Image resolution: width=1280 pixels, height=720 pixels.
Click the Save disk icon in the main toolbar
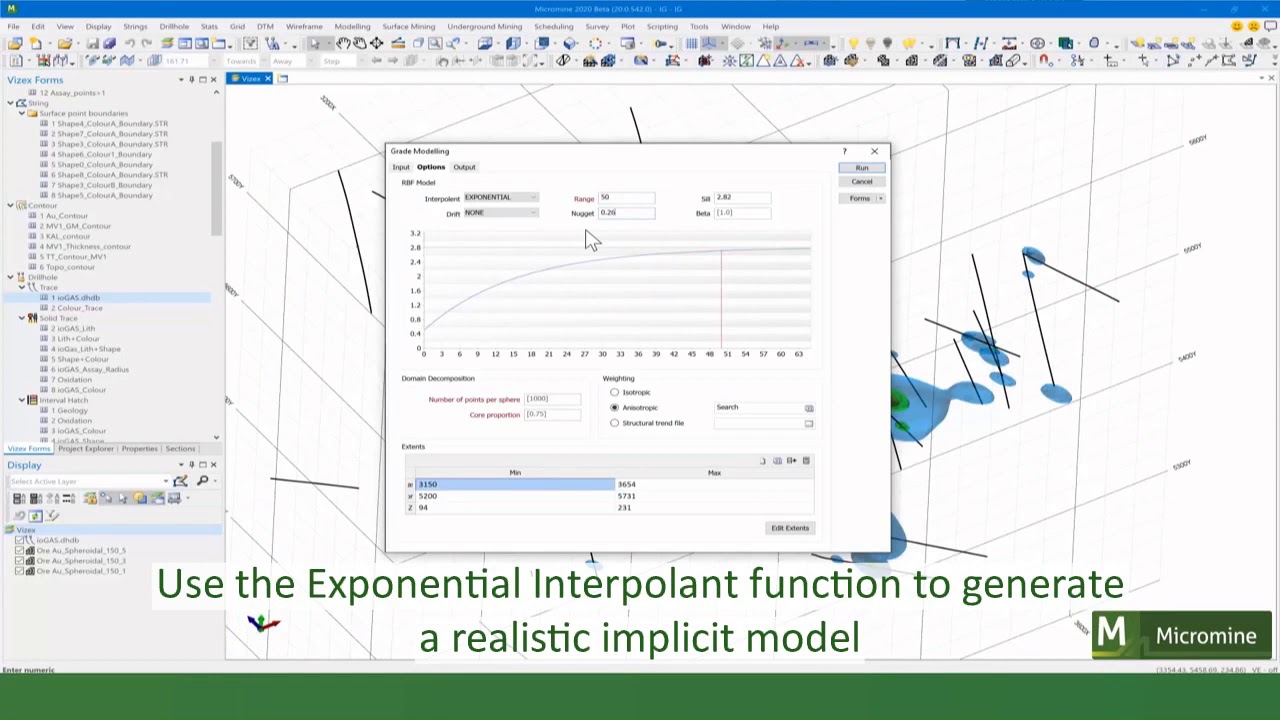[93, 44]
